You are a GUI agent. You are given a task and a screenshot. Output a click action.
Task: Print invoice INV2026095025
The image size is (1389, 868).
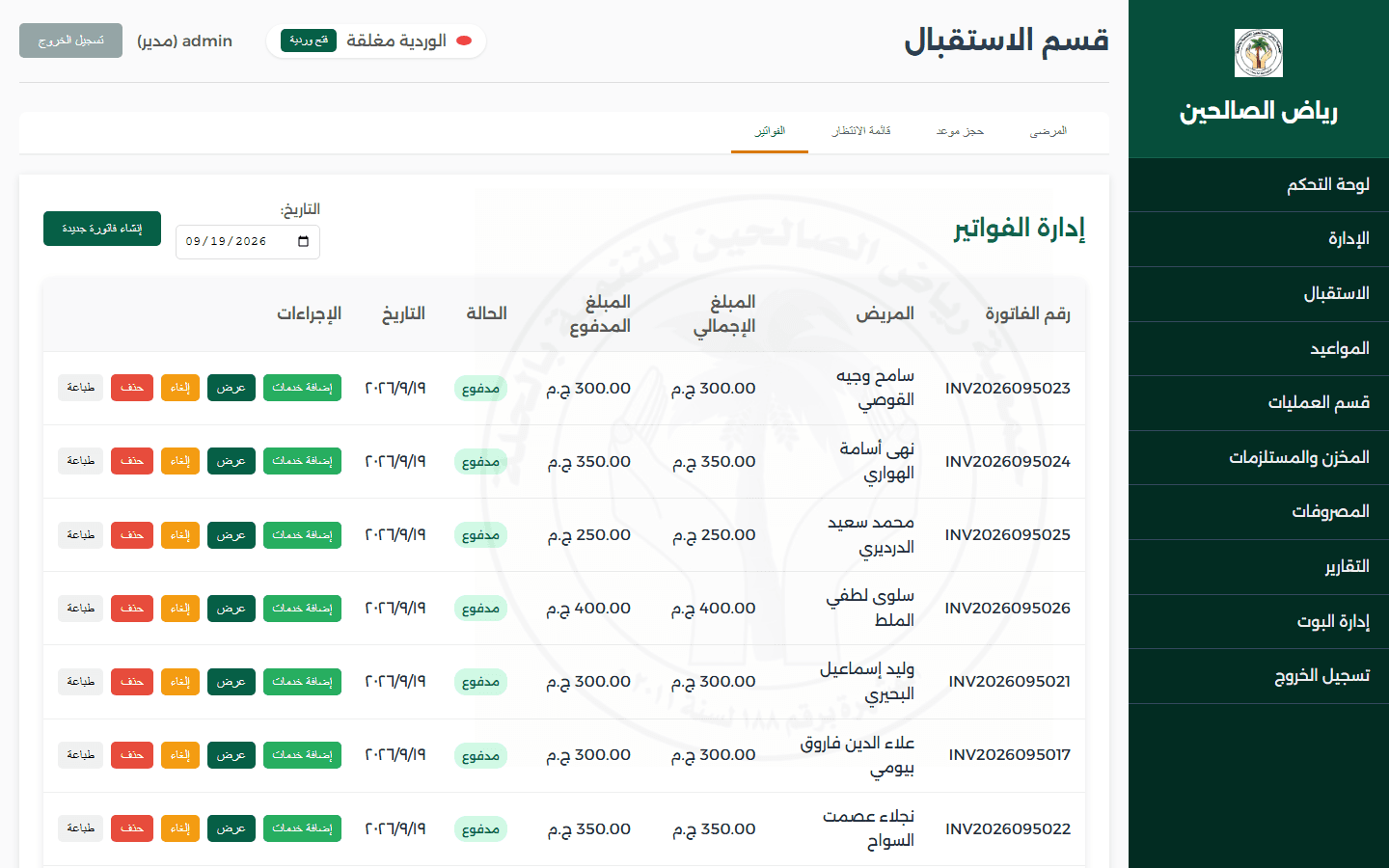(81, 534)
